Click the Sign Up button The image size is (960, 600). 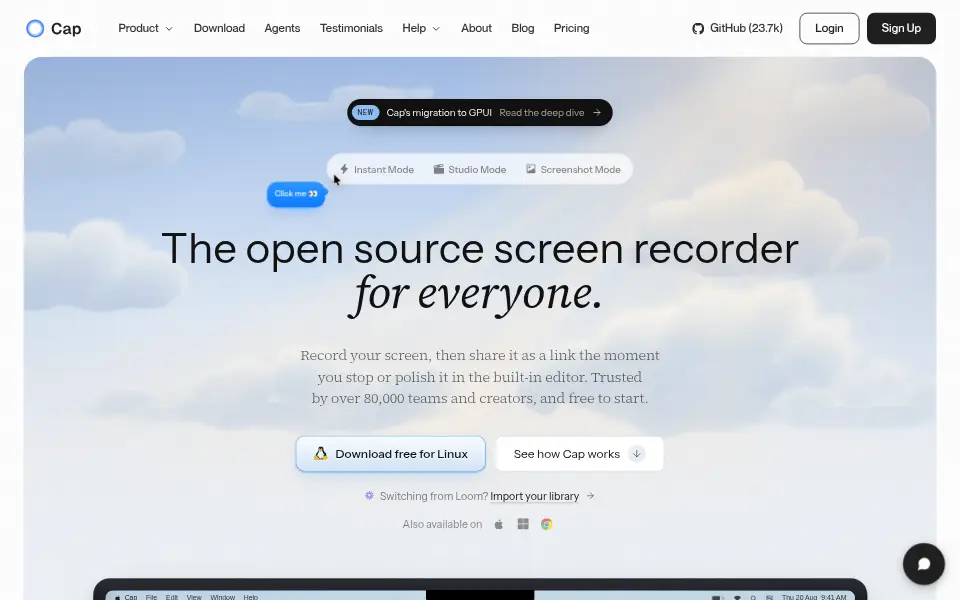pos(901,28)
